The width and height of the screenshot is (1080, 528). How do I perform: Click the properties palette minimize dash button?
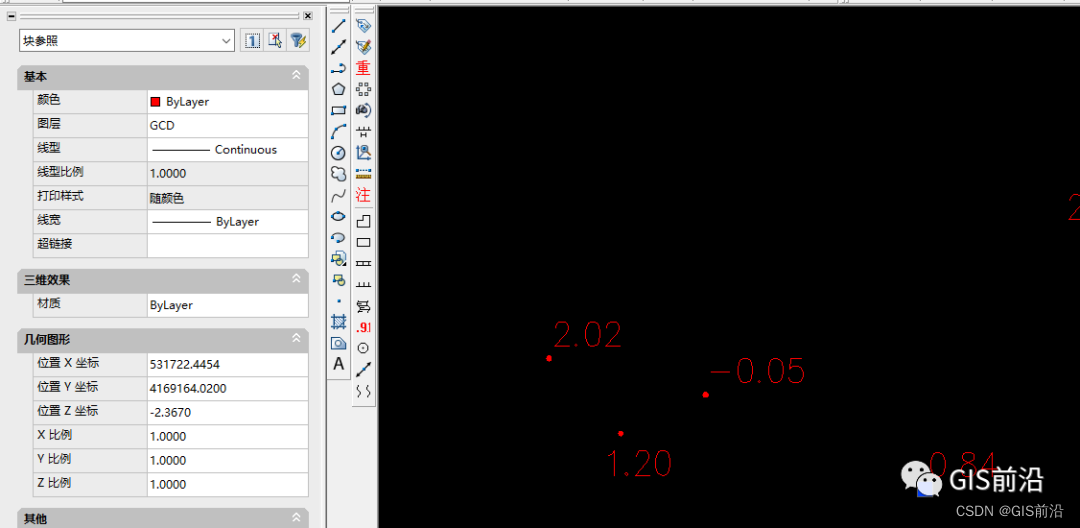pyautogui.click(x=11, y=15)
